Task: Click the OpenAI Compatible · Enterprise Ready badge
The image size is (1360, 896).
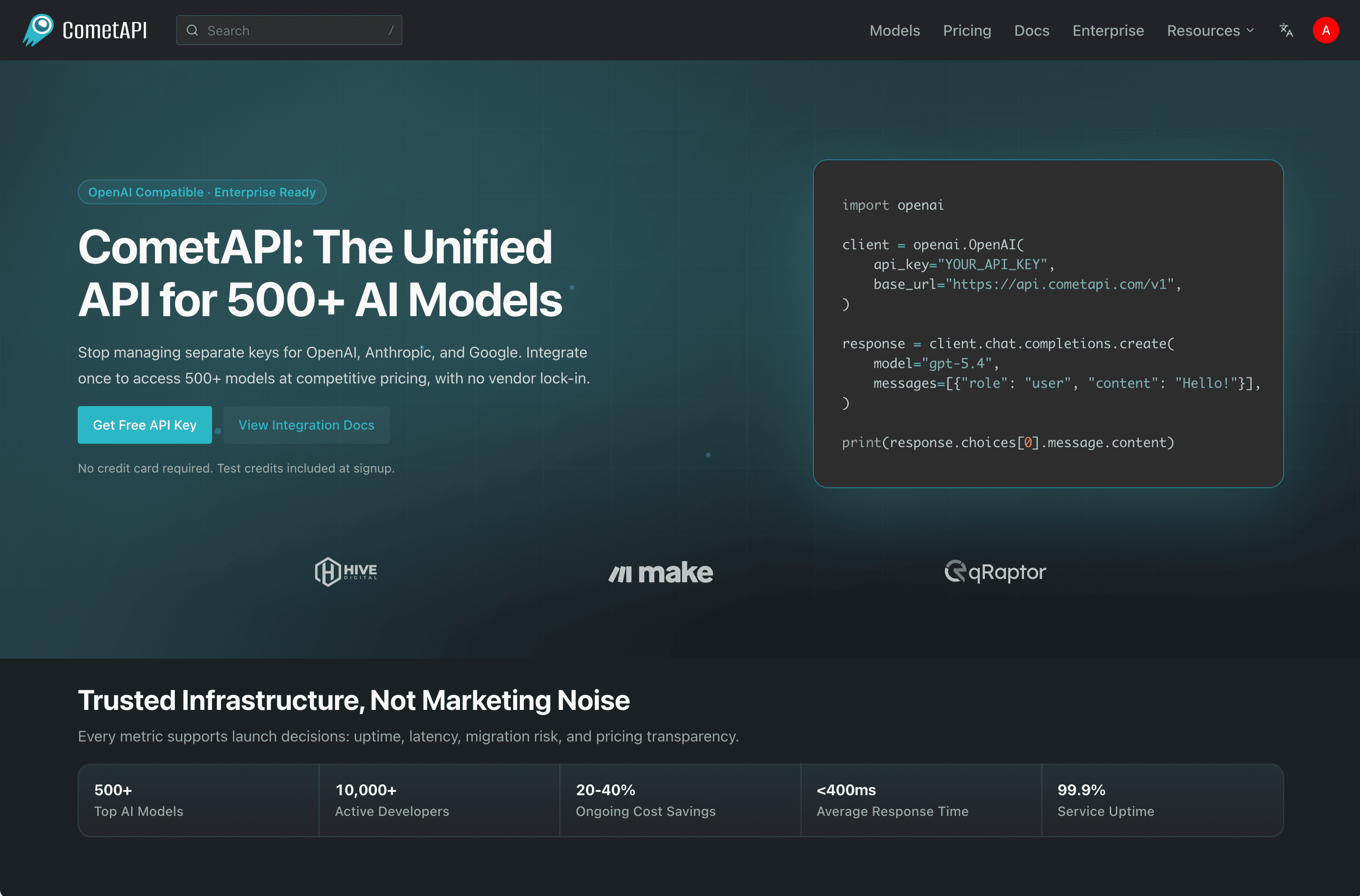Action: (x=202, y=192)
